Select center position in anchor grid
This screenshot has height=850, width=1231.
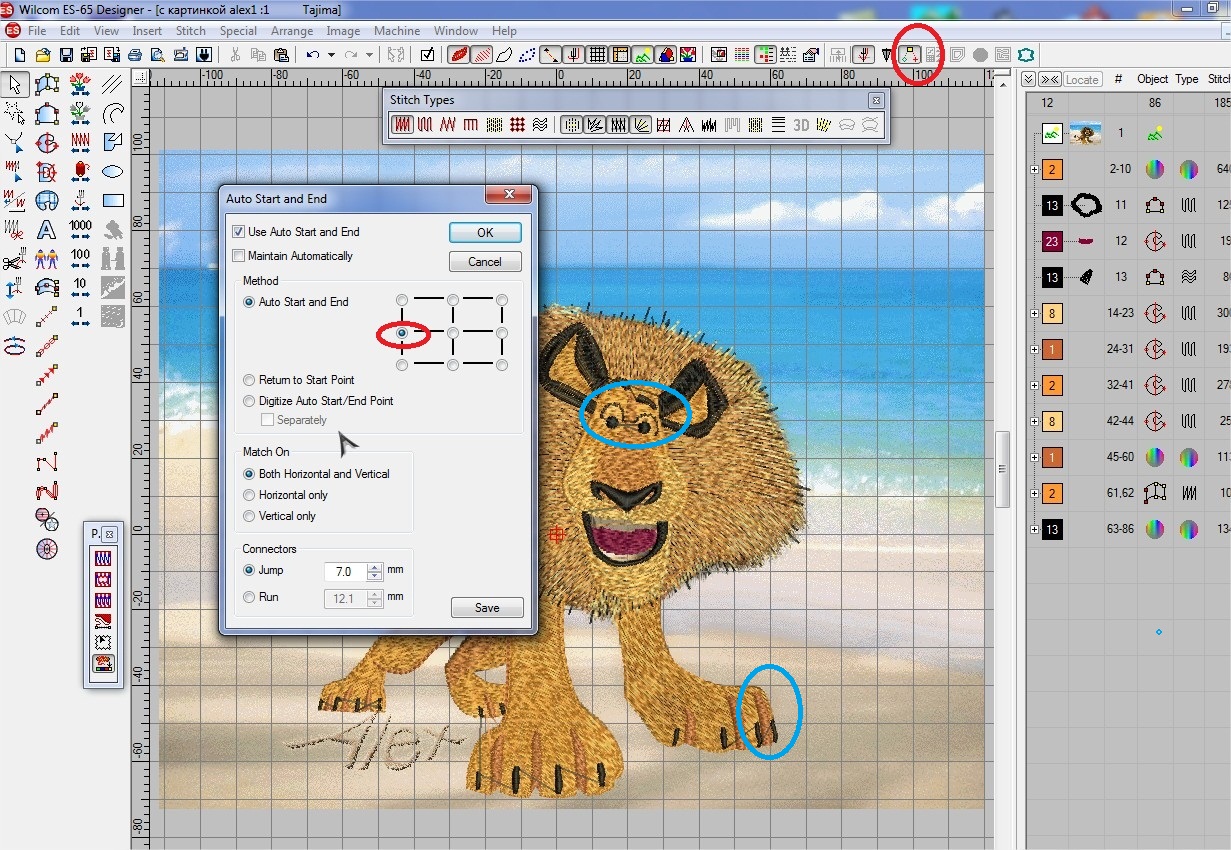pos(453,333)
